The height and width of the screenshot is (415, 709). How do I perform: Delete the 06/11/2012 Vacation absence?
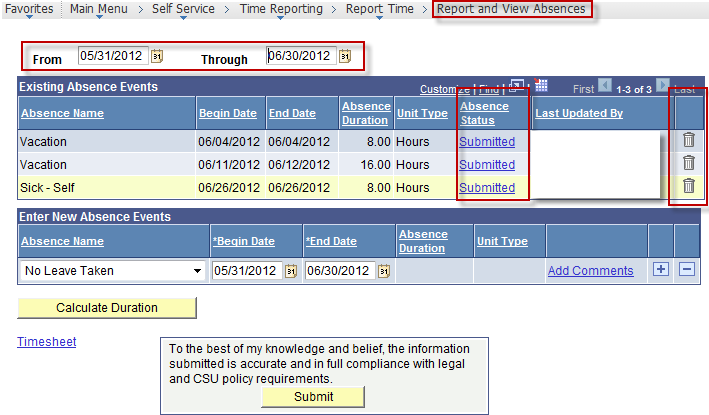(689, 163)
